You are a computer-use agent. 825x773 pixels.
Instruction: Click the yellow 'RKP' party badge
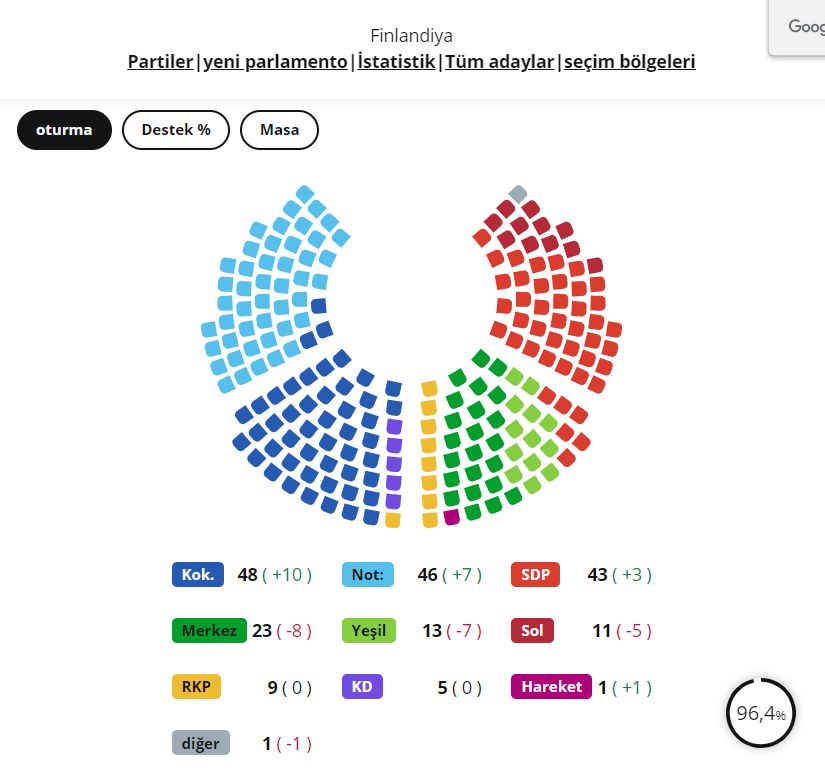coord(196,687)
